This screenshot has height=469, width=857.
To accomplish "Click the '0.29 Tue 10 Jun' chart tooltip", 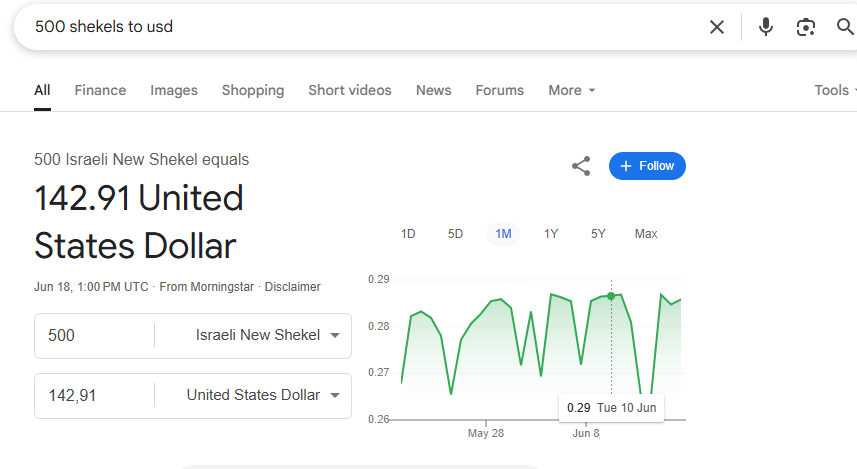I will tap(612, 408).
